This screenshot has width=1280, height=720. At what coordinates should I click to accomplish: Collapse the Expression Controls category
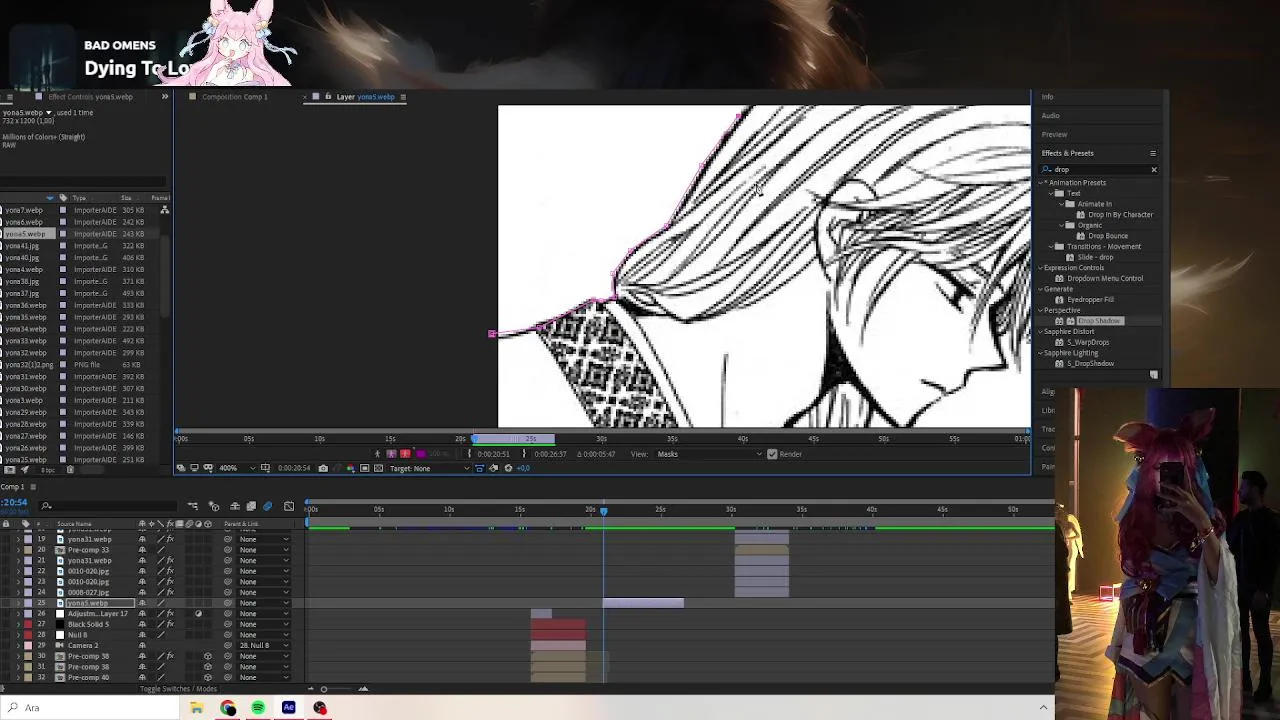pos(1041,268)
